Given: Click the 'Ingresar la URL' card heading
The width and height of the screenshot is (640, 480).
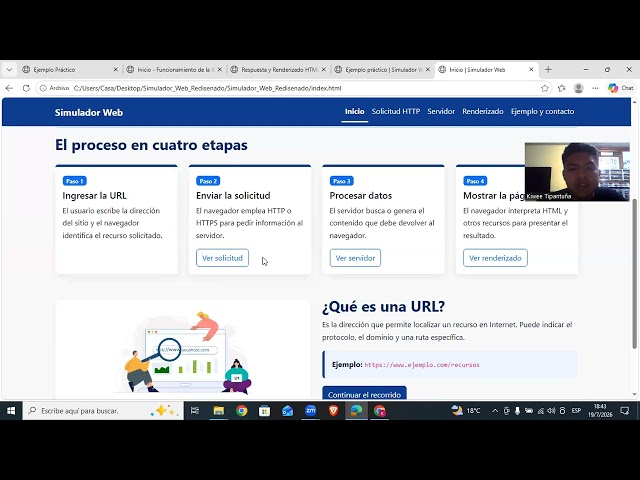Looking at the screenshot, I should point(94,196).
